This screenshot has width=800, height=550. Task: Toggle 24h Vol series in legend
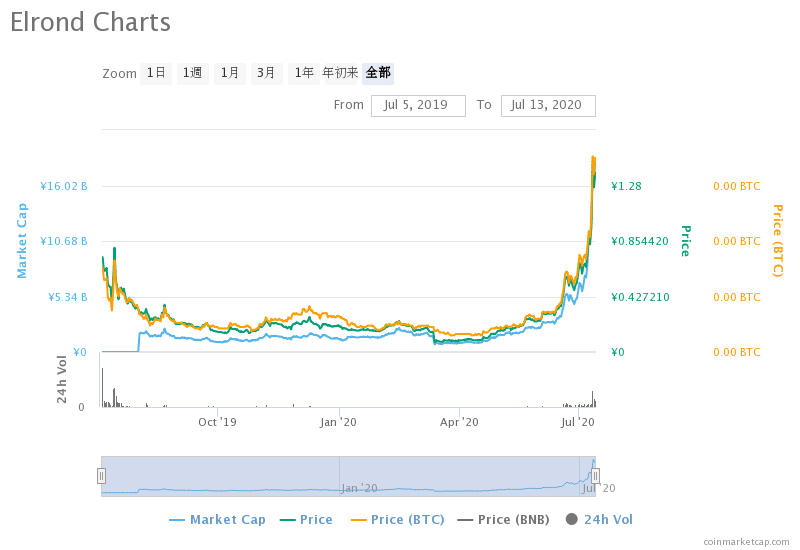(x=599, y=519)
